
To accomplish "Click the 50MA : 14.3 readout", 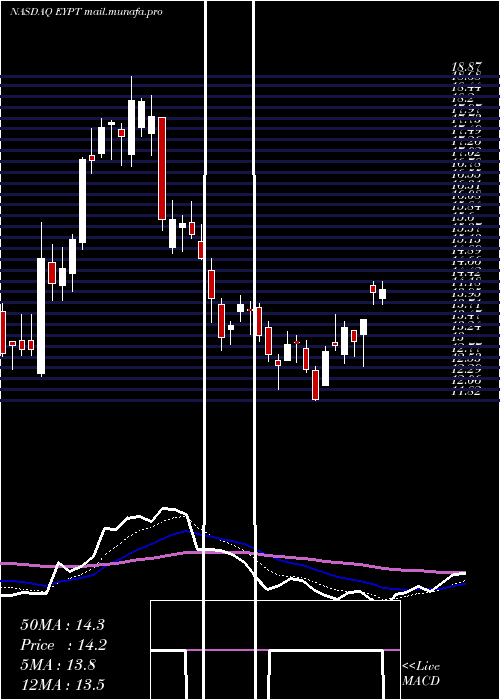I will [x=62, y=625].
